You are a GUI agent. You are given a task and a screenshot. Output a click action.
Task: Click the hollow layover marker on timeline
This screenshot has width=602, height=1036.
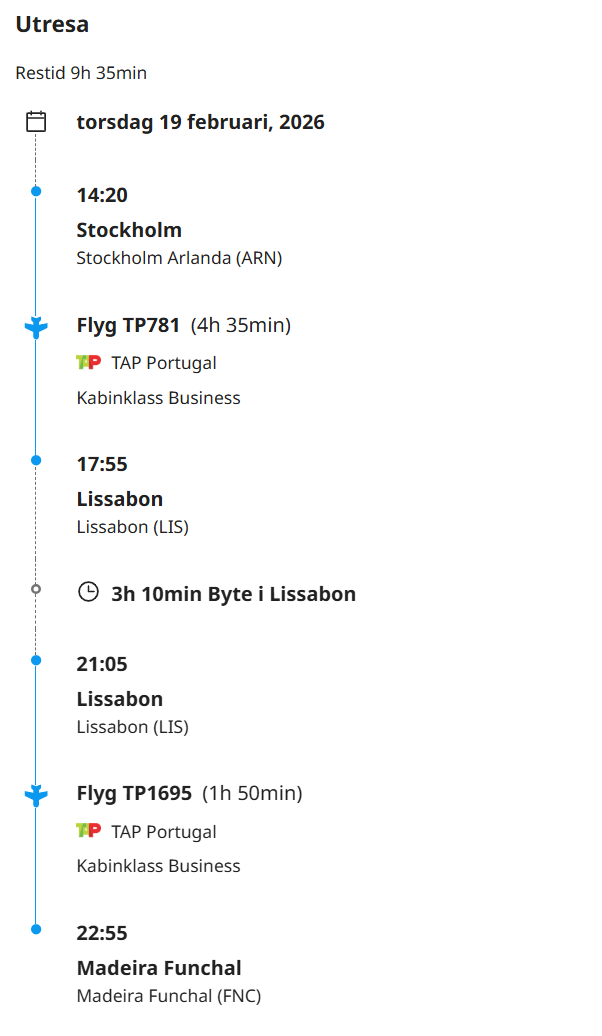tap(36, 589)
